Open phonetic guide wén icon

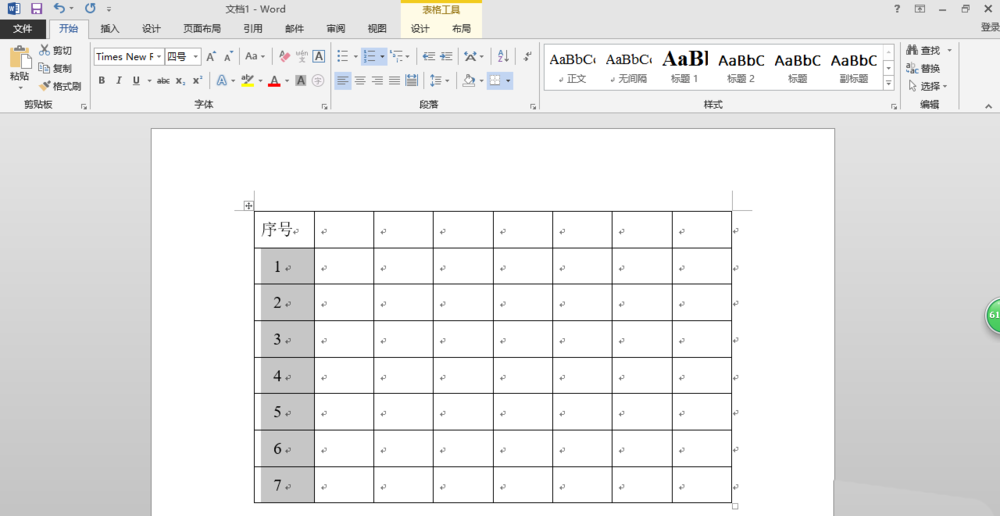[302, 57]
